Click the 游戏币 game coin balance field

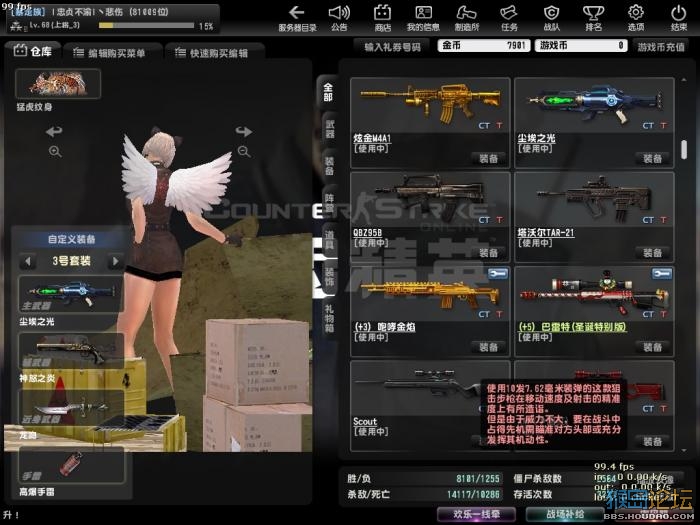point(582,46)
